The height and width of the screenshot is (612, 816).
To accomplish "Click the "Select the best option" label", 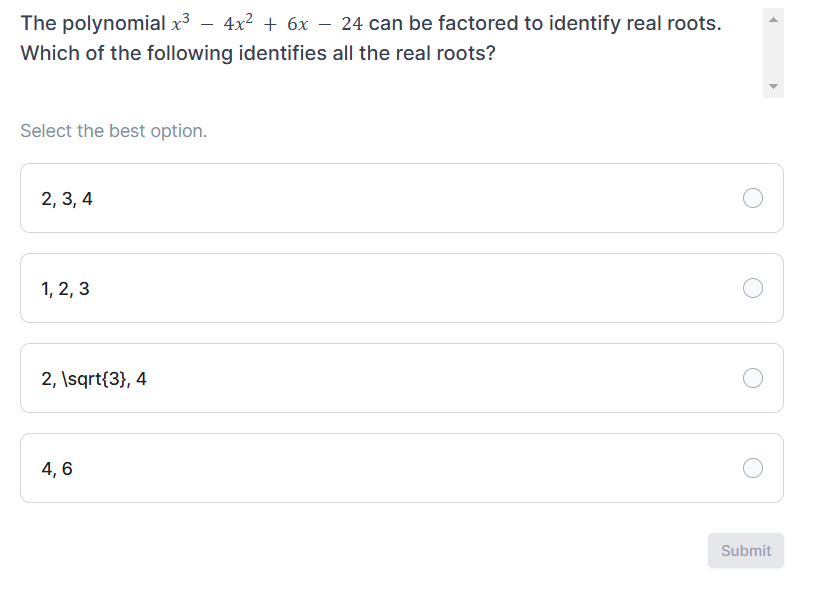I will coord(113,130).
